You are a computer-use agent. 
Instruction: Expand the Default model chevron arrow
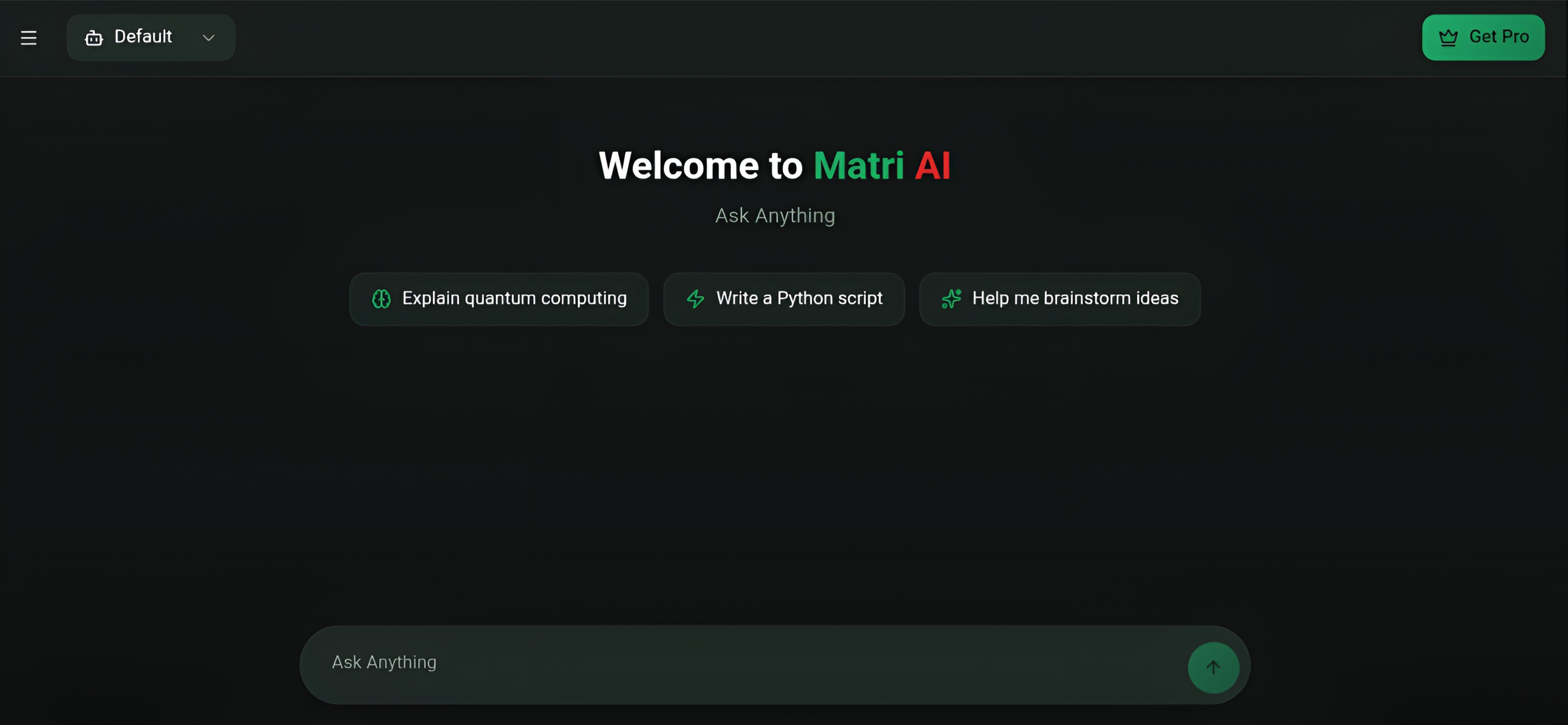click(209, 38)
